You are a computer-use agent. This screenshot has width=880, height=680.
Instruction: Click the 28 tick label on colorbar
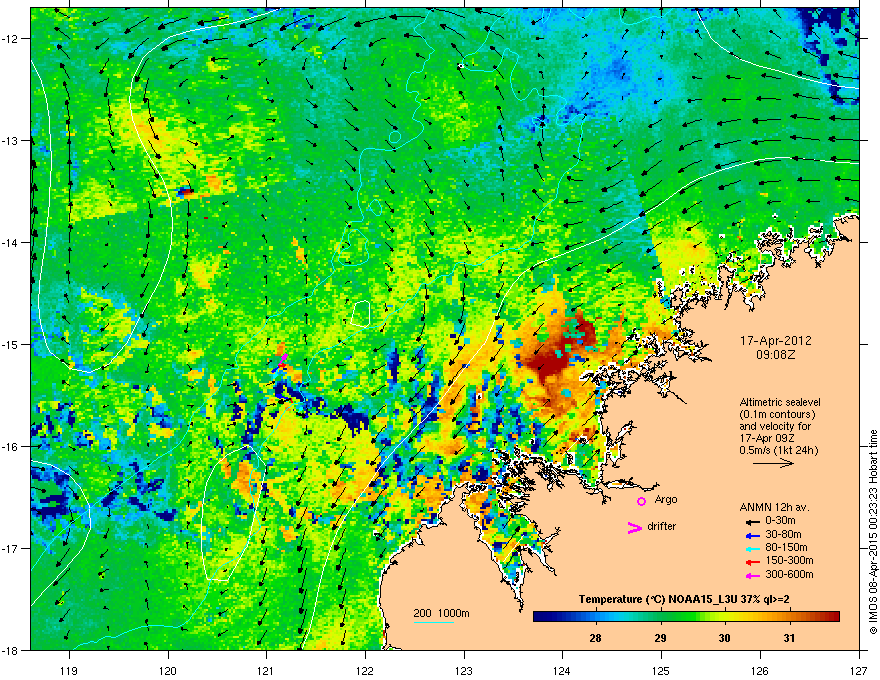595,638
